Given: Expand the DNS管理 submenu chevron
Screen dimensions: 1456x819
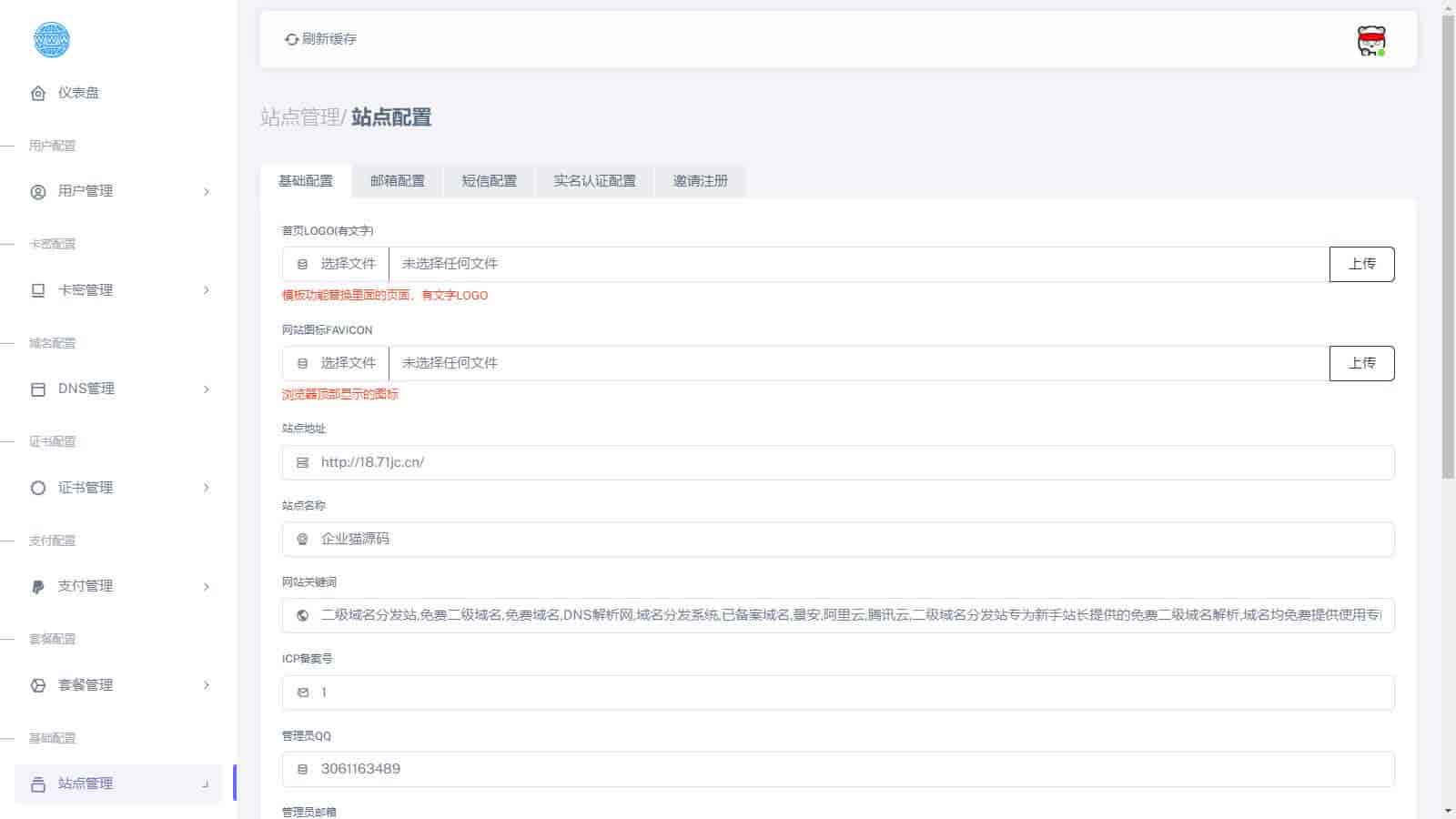Looking at the screenshot, I should point(207,389).
